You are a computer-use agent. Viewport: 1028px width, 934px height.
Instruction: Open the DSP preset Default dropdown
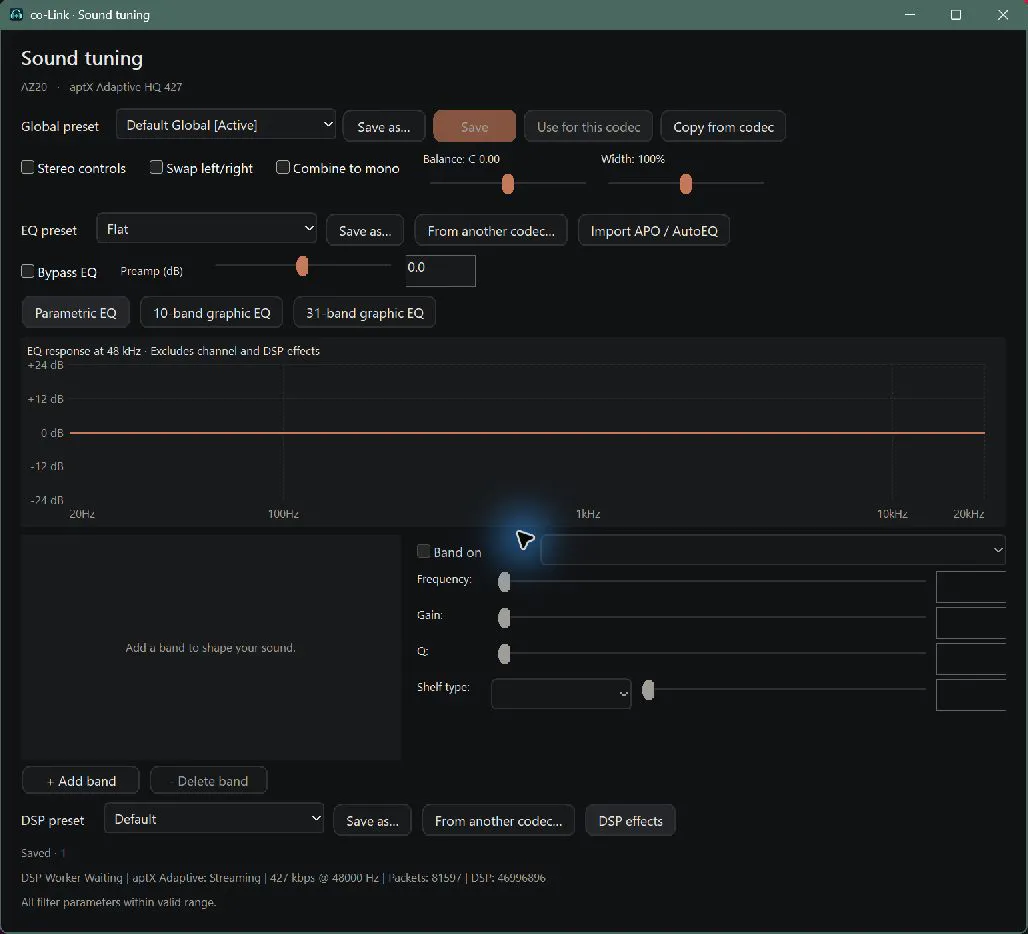214,819
